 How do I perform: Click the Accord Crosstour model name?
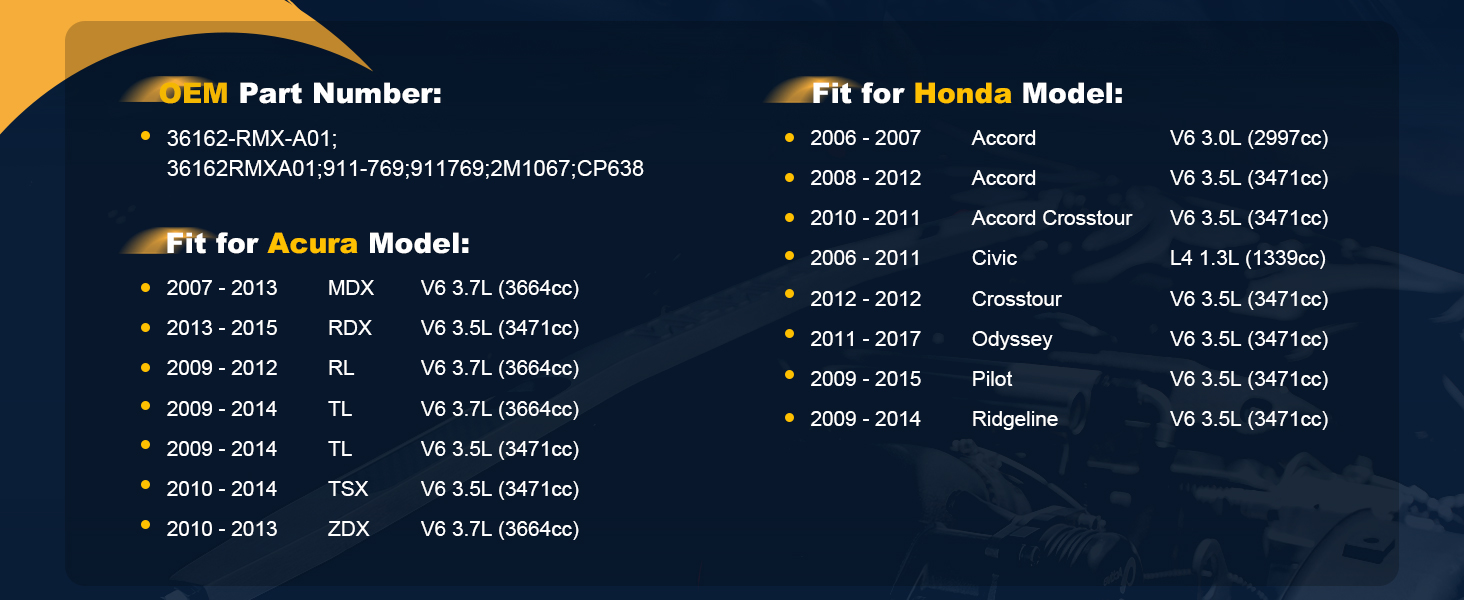pos(1051,218)
